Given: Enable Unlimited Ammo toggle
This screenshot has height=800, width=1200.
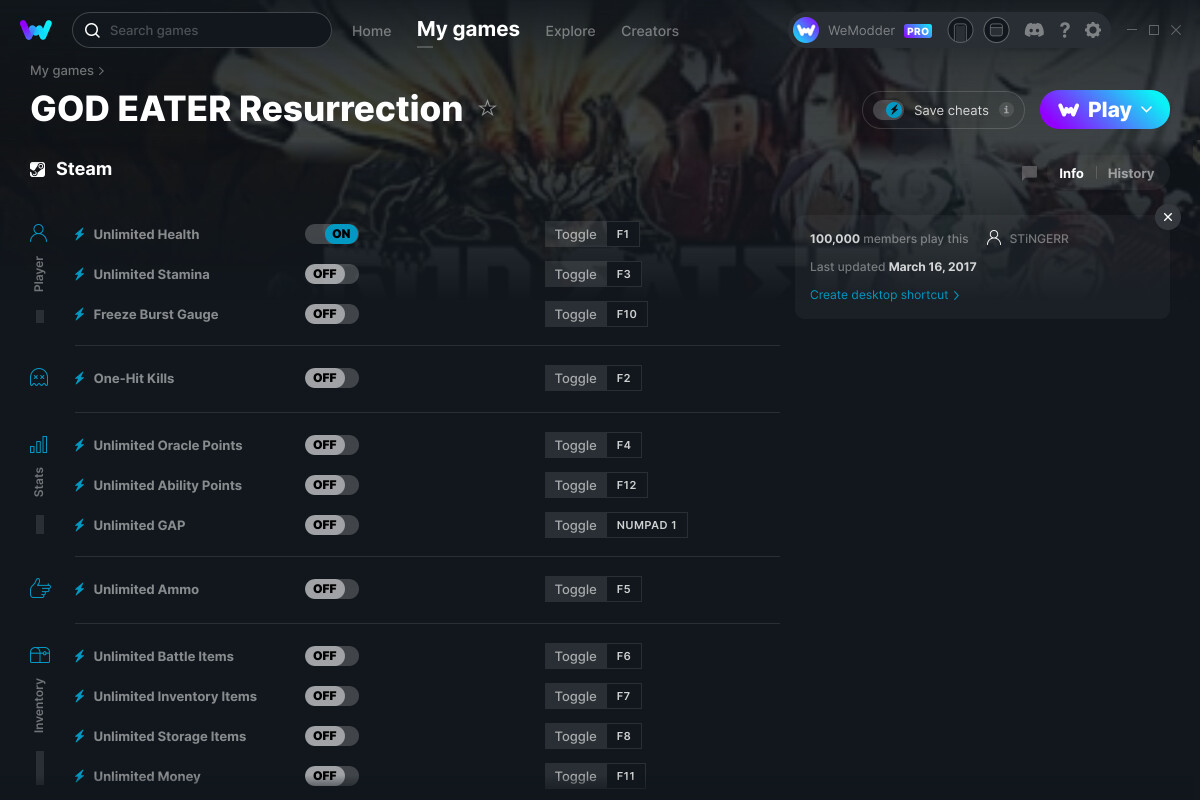Looking at the screenshot, I should pyautogui.click(x=332, y=589).
